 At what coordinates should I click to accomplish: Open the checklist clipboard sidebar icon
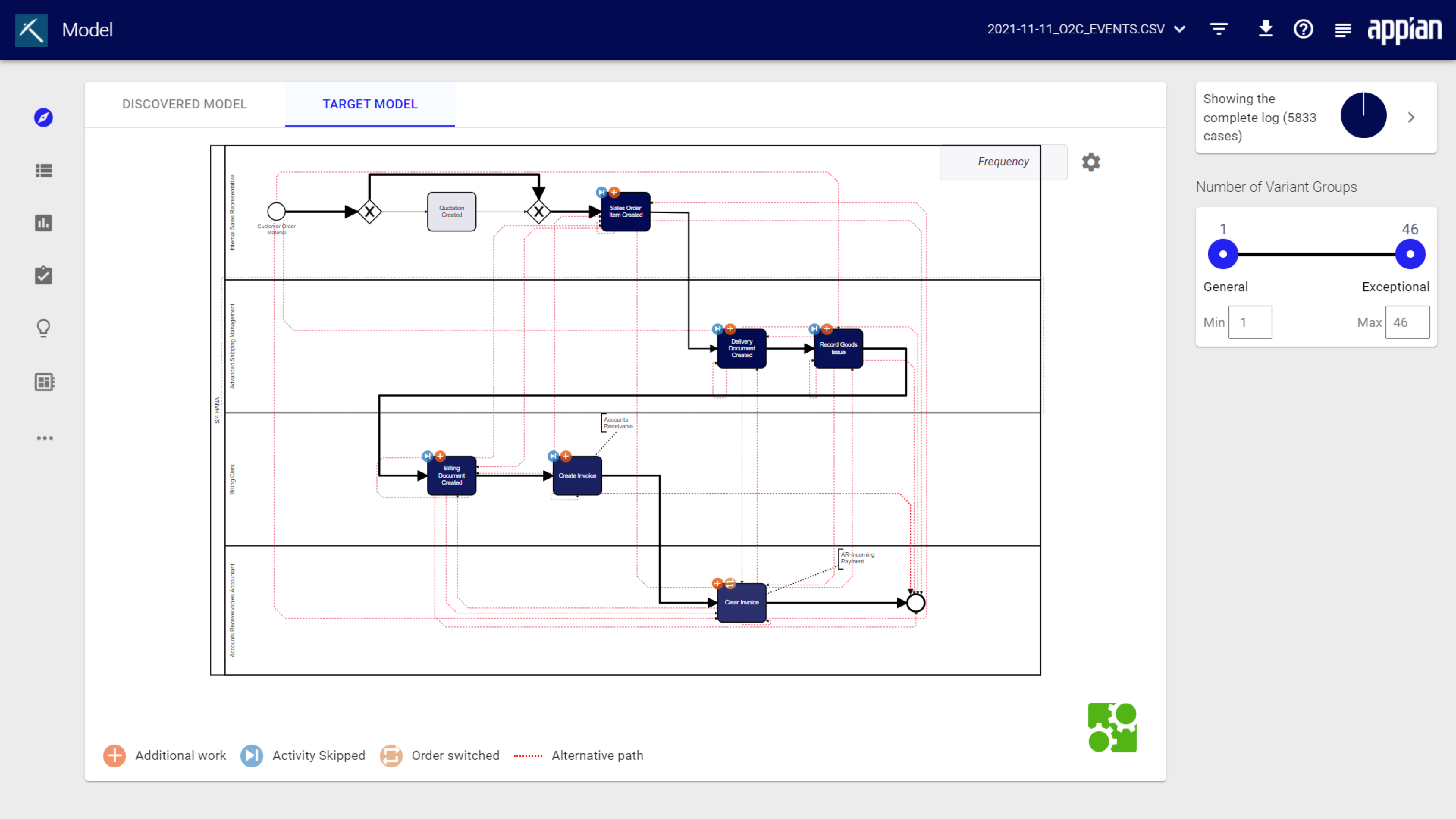pyautogui.click(x=44, y=275)
